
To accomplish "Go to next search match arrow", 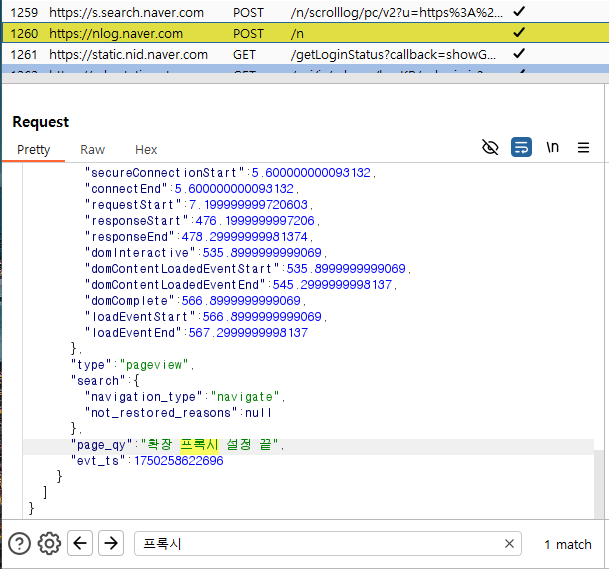I will 111,543.
